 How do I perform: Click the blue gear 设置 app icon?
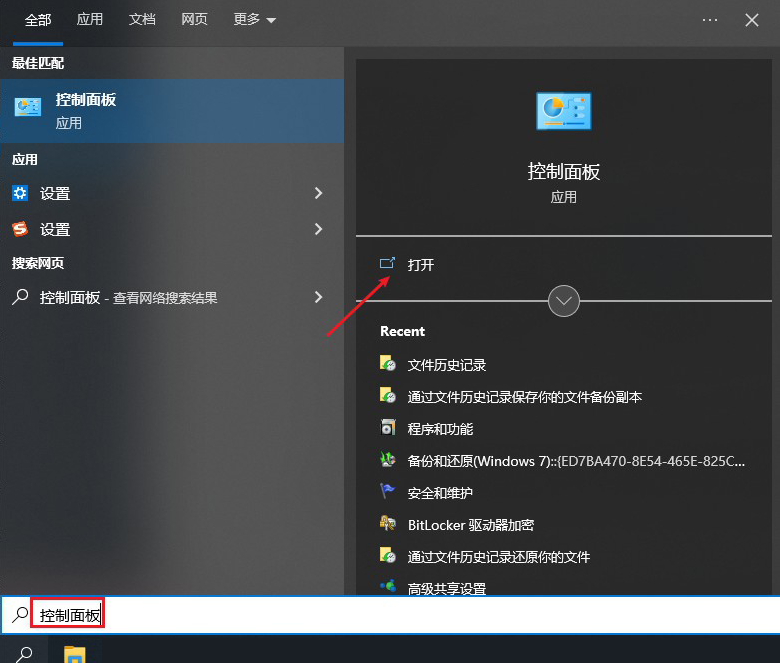[20, 193]
